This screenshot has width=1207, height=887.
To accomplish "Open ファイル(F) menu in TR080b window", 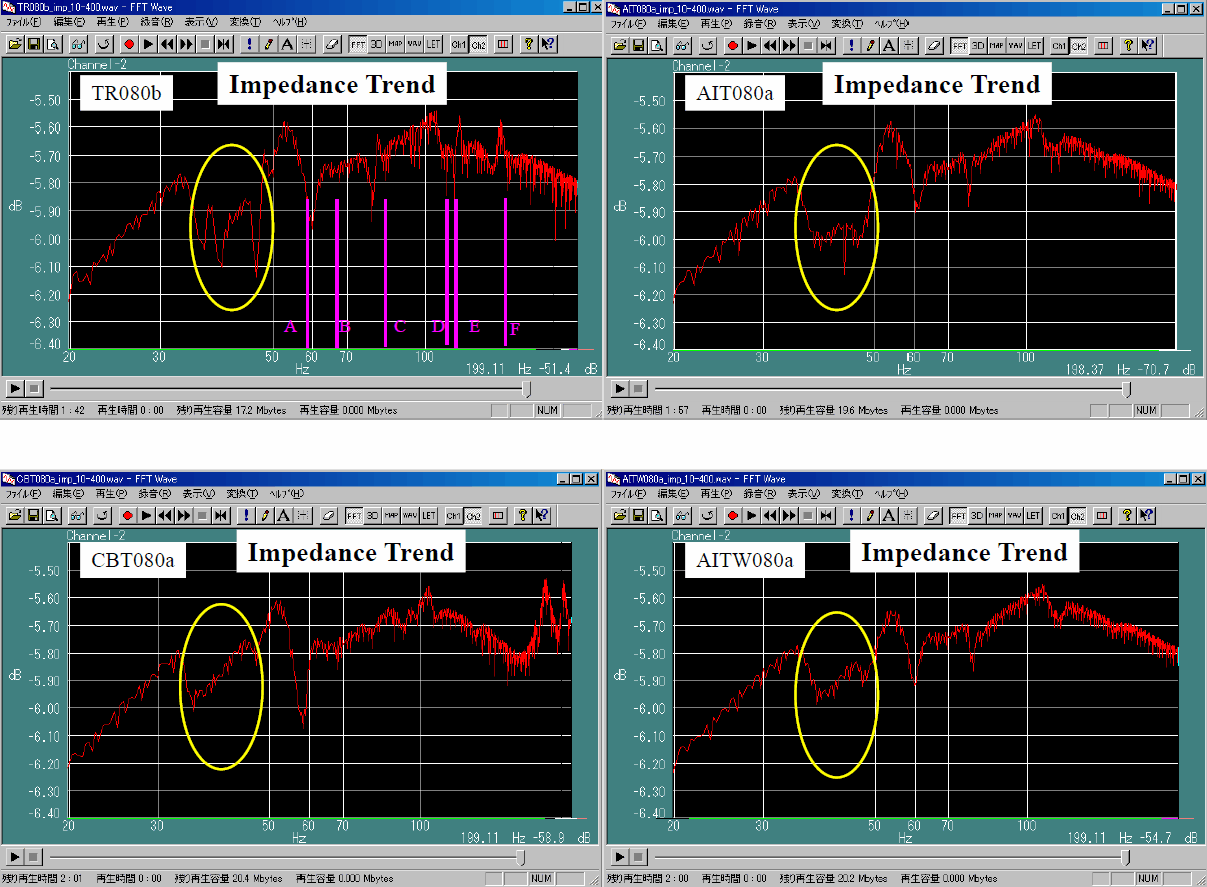I will tap(24, 21).
